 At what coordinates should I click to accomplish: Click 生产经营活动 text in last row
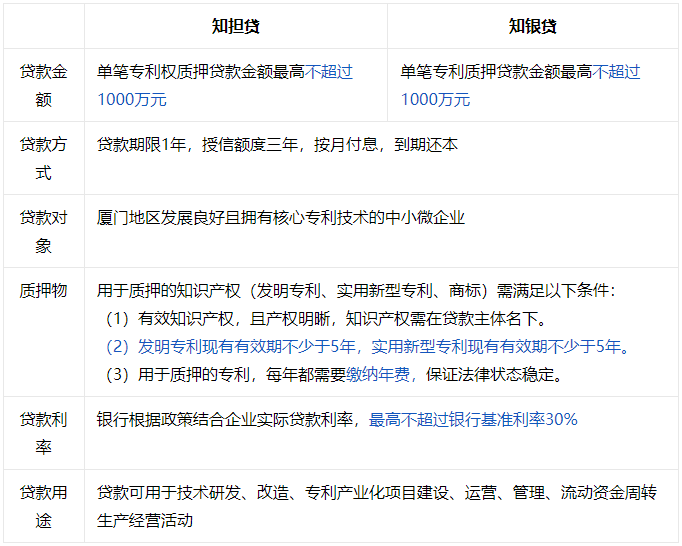[144, 520]
